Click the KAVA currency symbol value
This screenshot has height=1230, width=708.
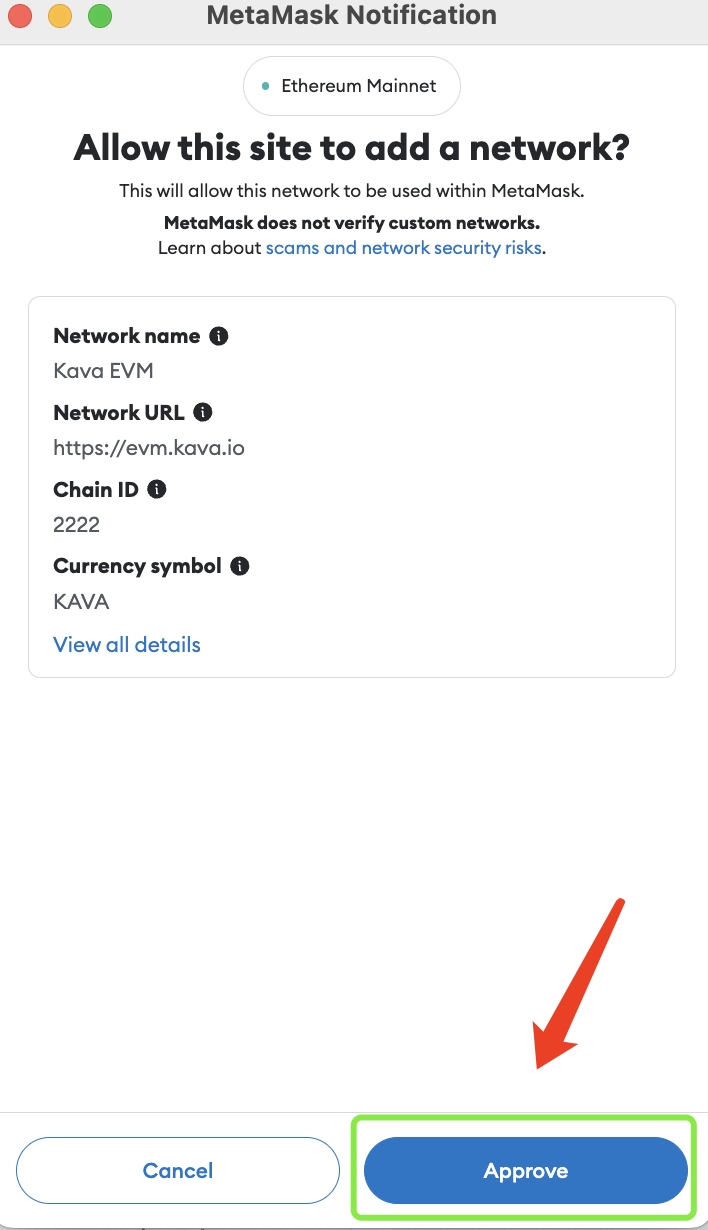coord(81,602)
